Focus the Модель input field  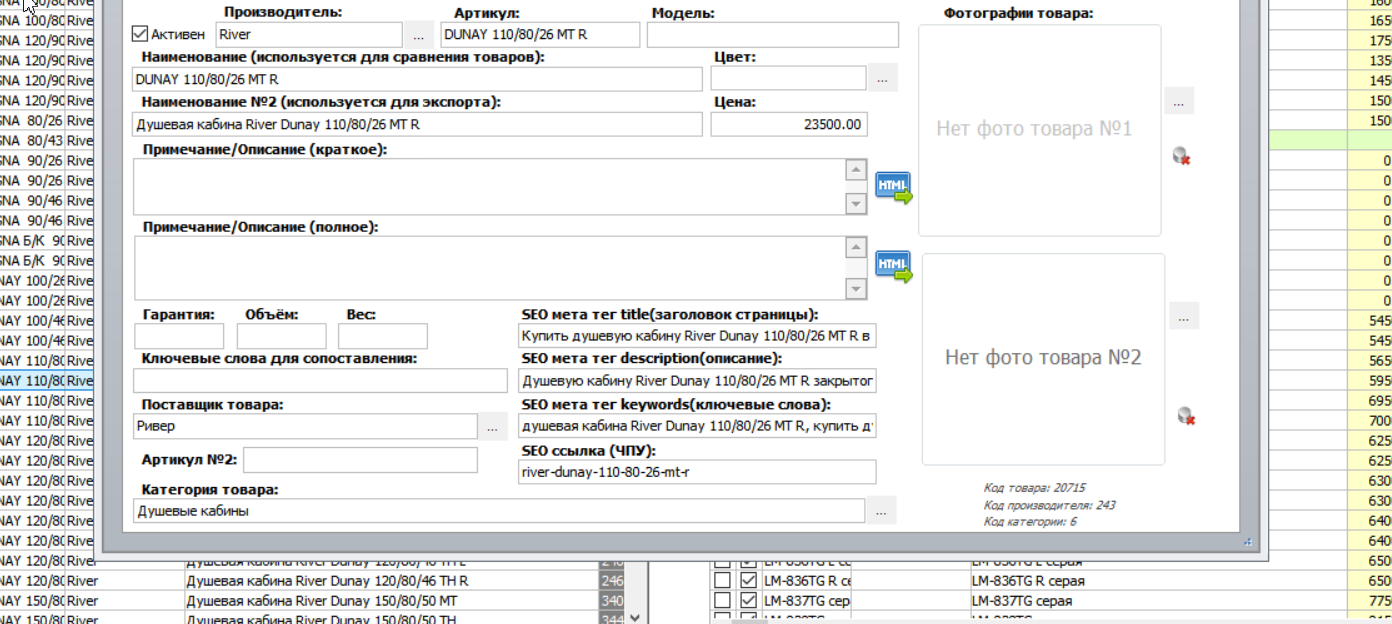click(x=773, y=34)
